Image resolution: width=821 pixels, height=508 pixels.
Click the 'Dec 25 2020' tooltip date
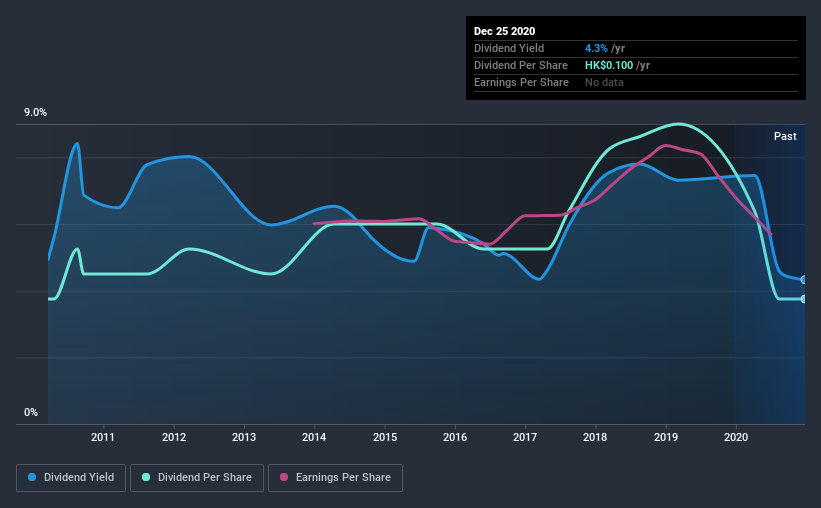point(504,31)
